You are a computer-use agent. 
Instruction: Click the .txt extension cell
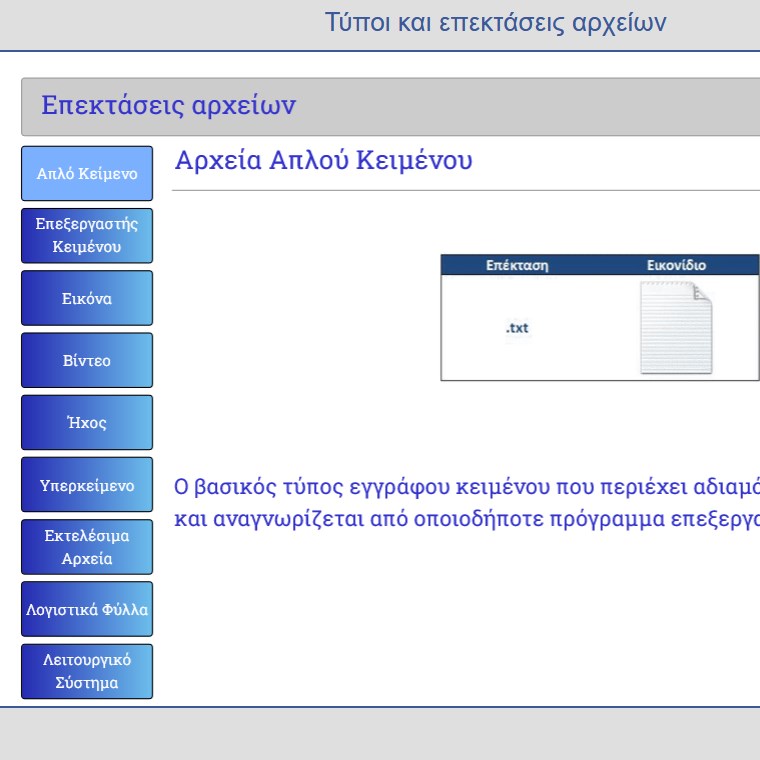517,328
